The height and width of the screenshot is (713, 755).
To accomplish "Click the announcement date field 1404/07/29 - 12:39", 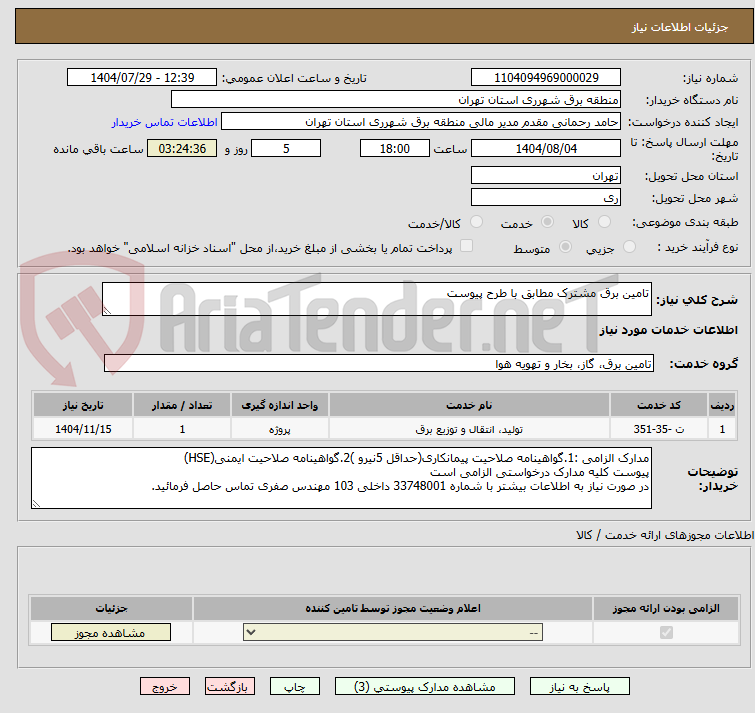I will [142, 78].
